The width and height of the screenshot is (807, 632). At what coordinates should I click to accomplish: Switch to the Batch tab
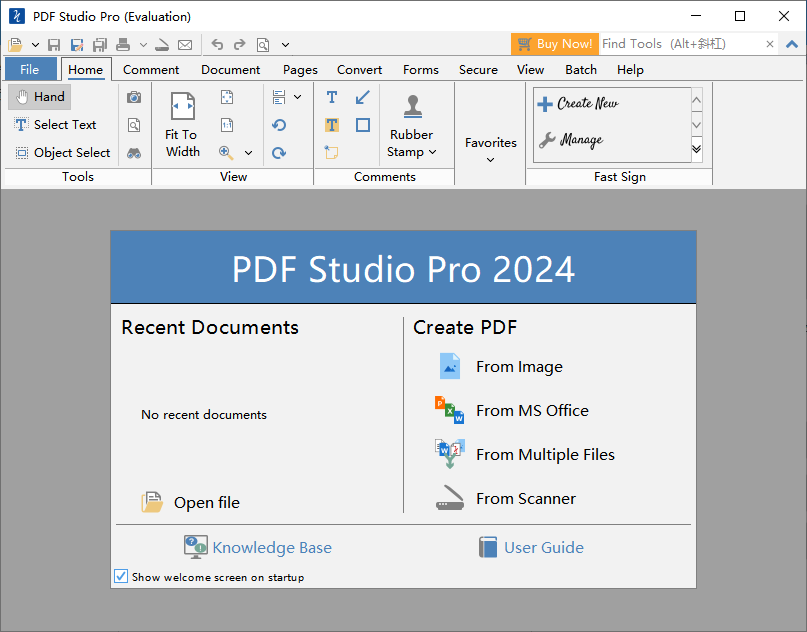[581, 69]
